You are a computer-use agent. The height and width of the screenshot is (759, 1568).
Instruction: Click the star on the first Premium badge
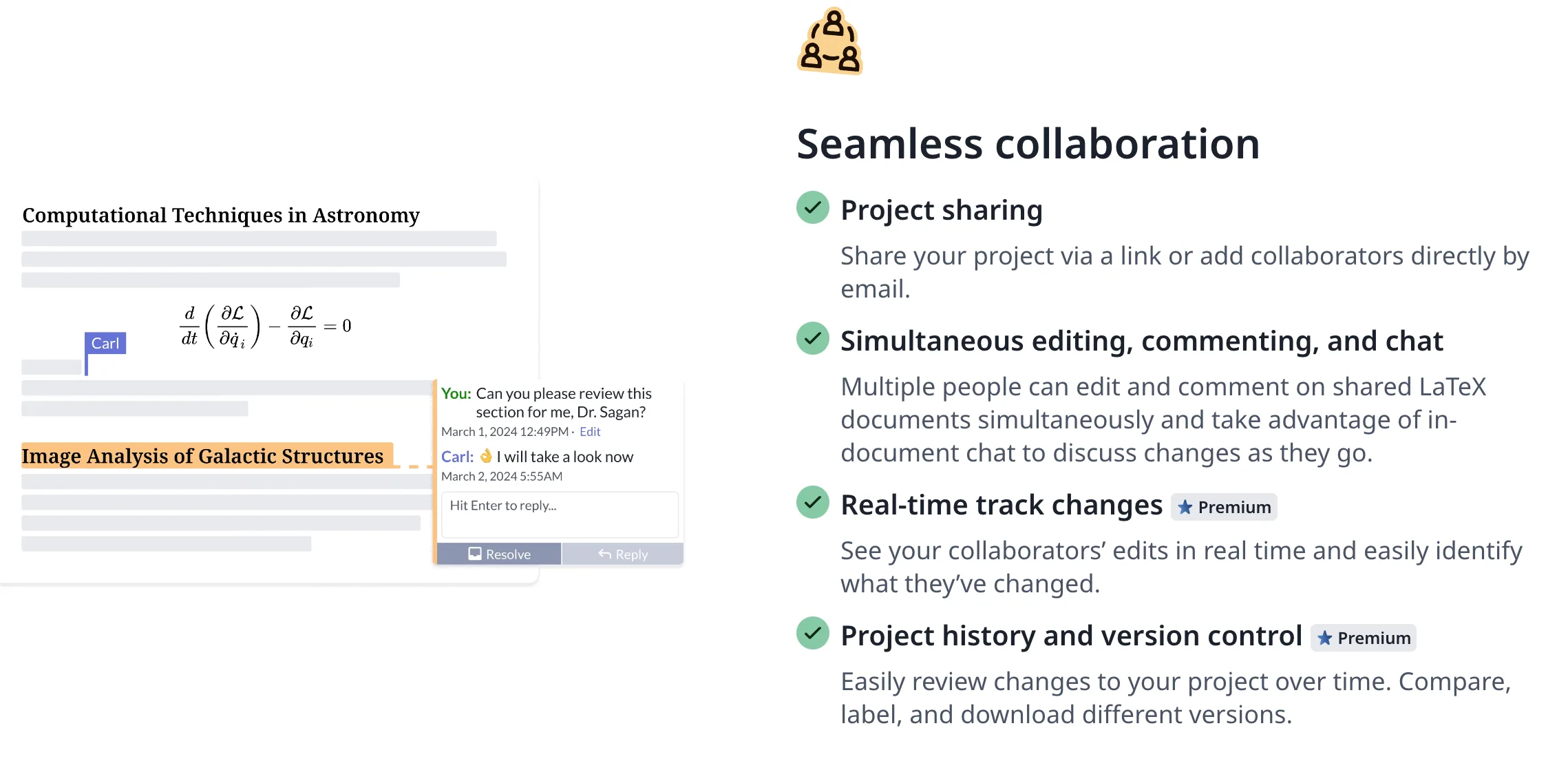point(1185,508)
